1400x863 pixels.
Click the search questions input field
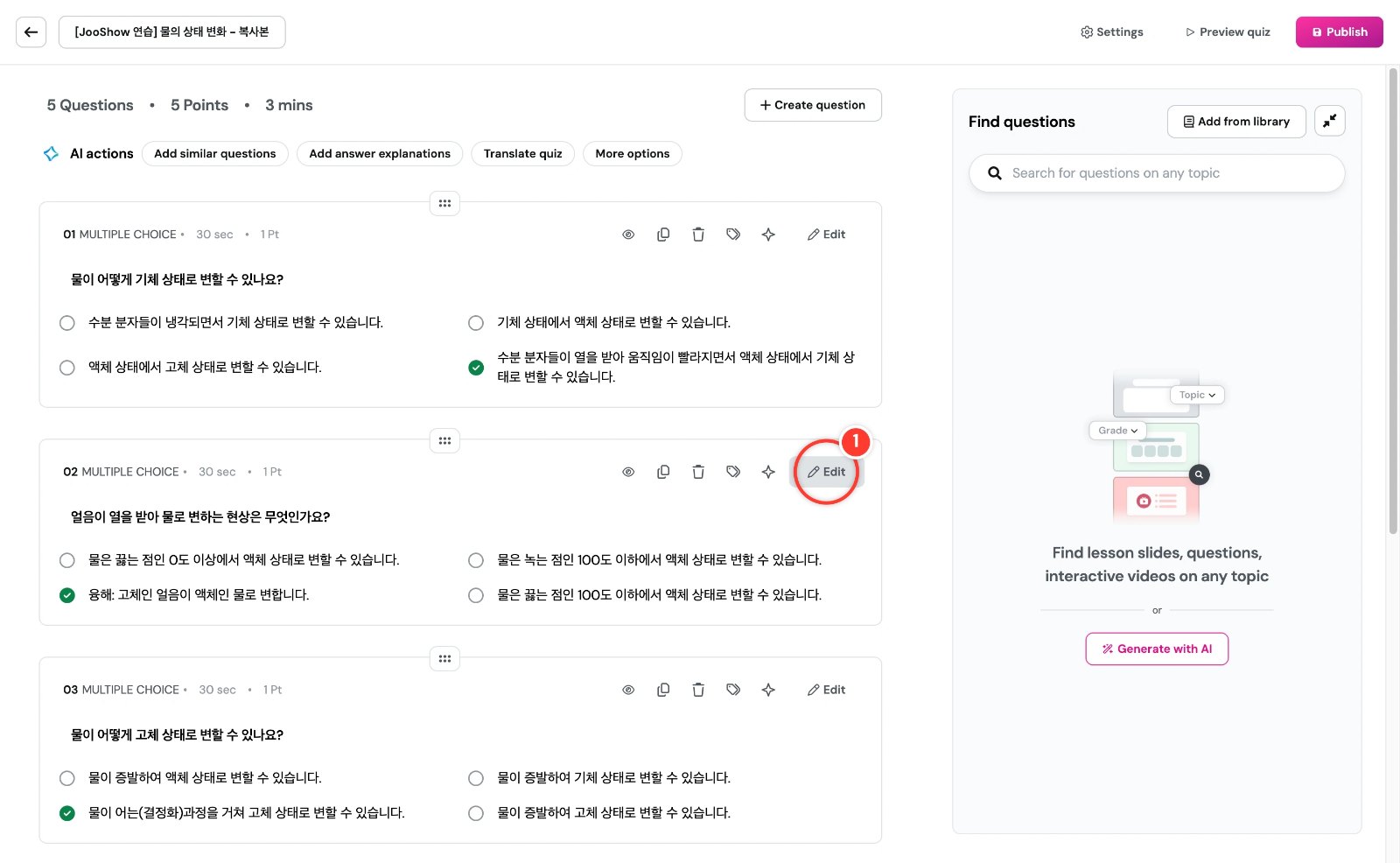pyautogui.click(x=1157, y=173)
